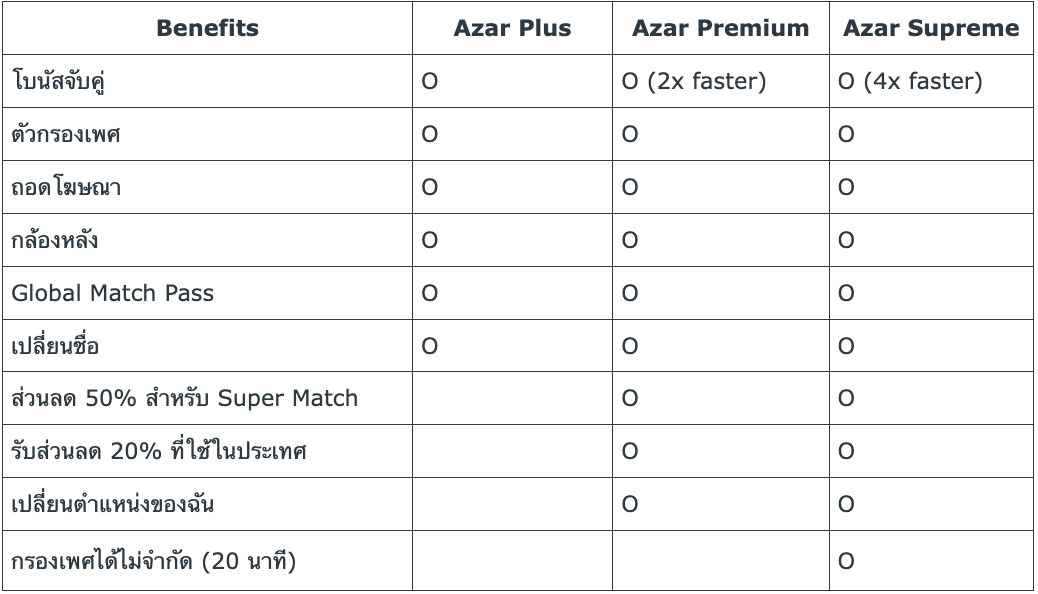Image resolution: width=1038 pixels, height=594 pixels.
Task: Click Azar Supreme mark for กรองเพศได้ไม่จำกัด
Action: tap(846, 561)
